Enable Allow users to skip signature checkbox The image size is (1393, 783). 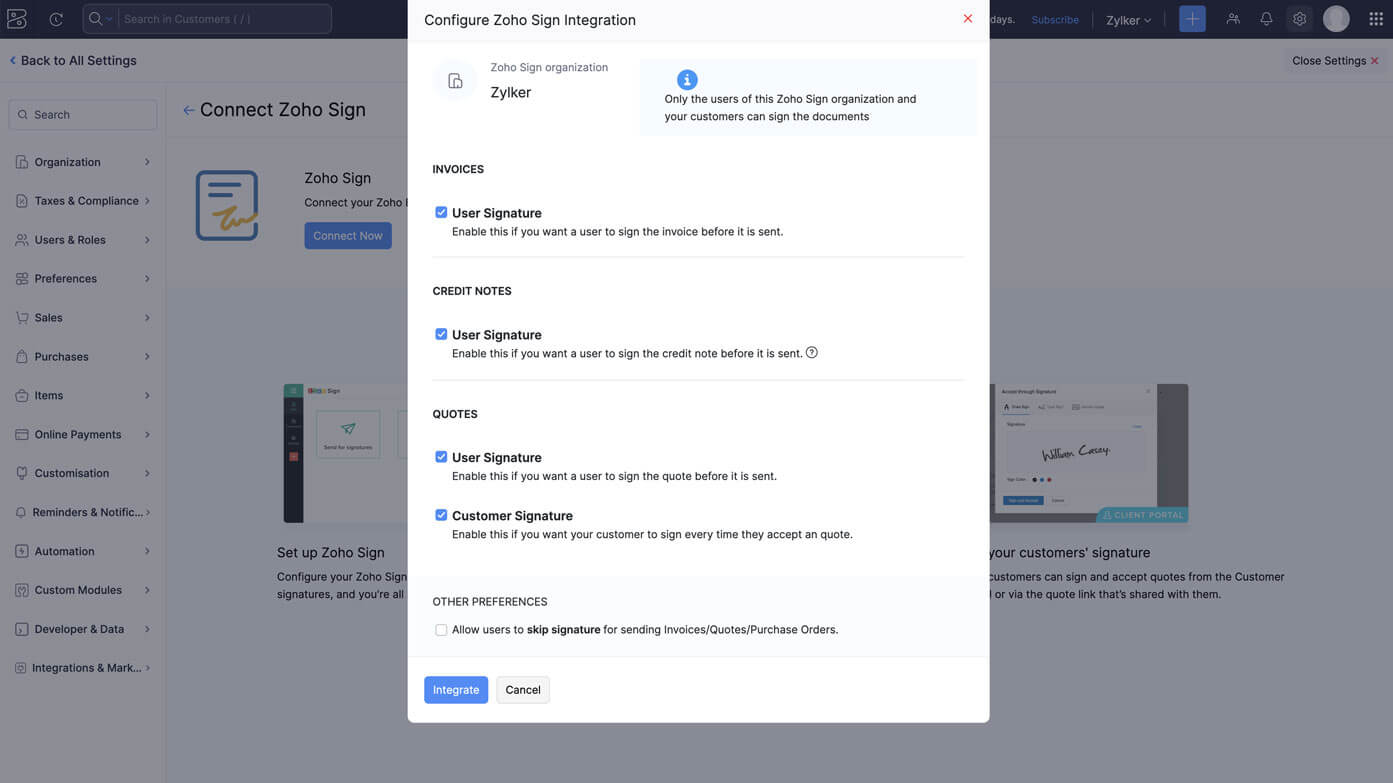point(441,630)
